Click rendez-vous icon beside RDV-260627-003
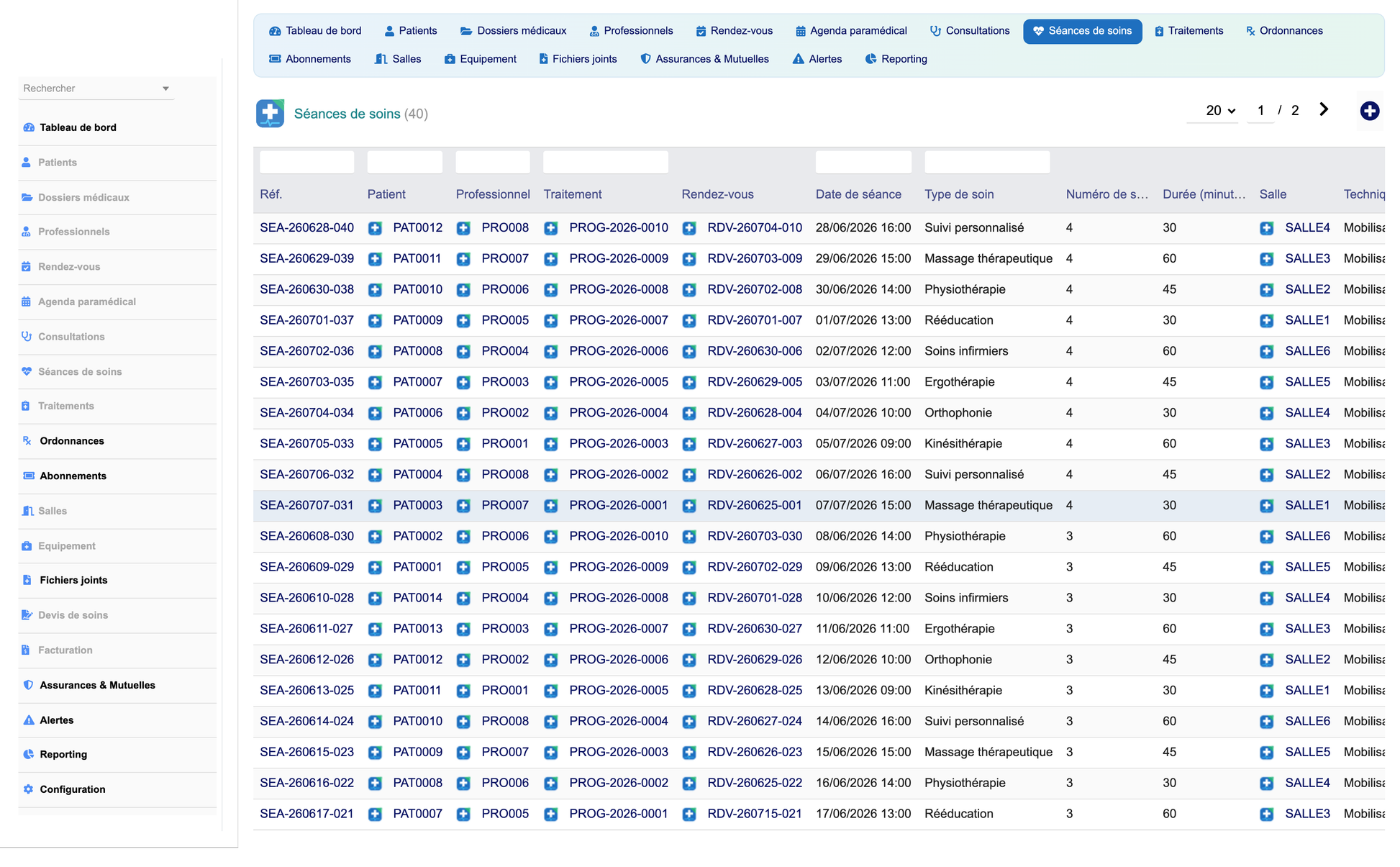This screenshot has height=867, width=1400. coord(689,445)
